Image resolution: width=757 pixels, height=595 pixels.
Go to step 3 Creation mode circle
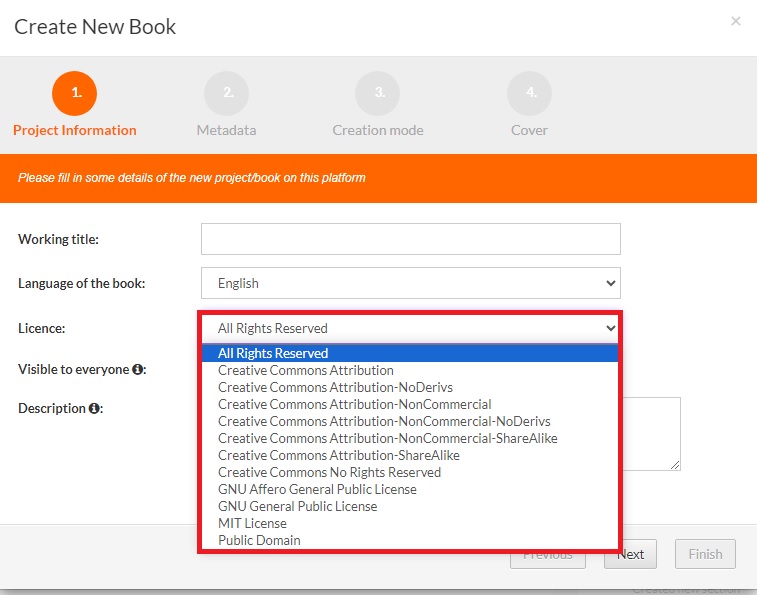(378, 93)
